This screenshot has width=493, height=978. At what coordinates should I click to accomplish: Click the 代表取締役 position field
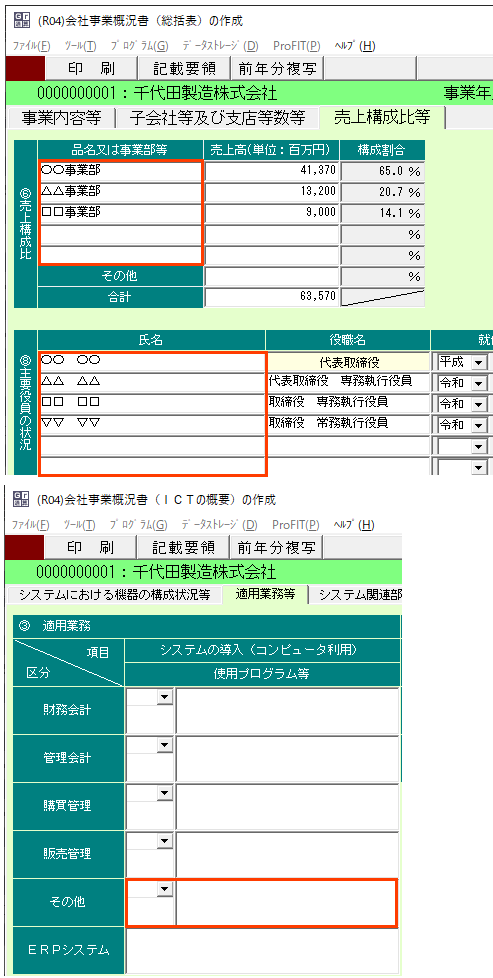click(348, 362)
